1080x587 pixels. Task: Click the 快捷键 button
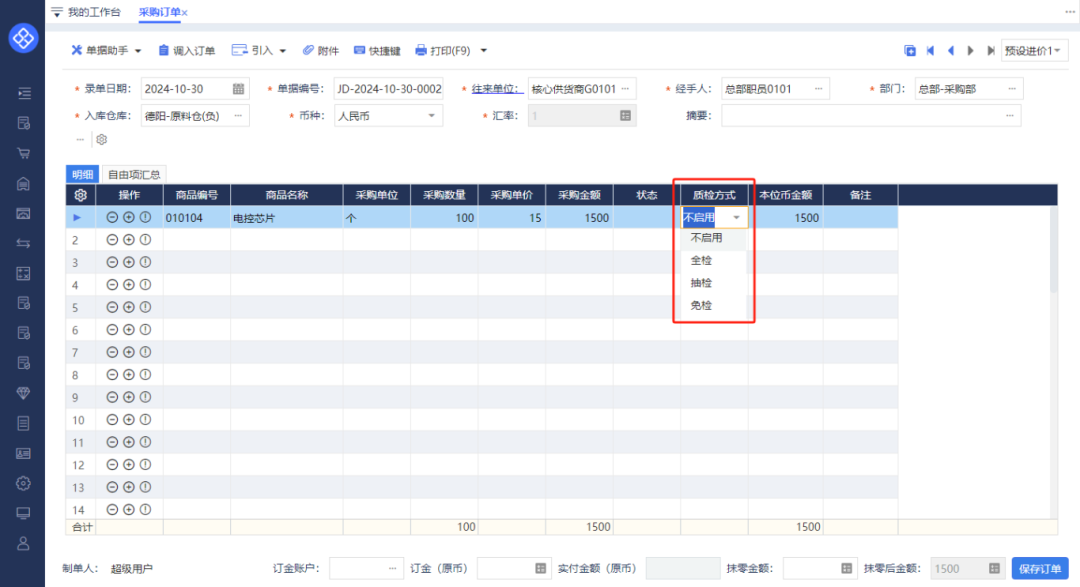coord(377,50)
